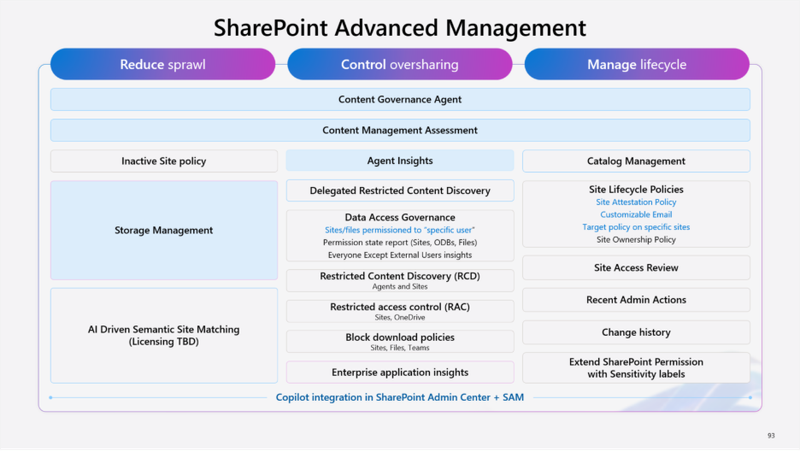Open the Inactive Site policy box
Viewport: 800px width, 451px height.
(x=164, y=161)
